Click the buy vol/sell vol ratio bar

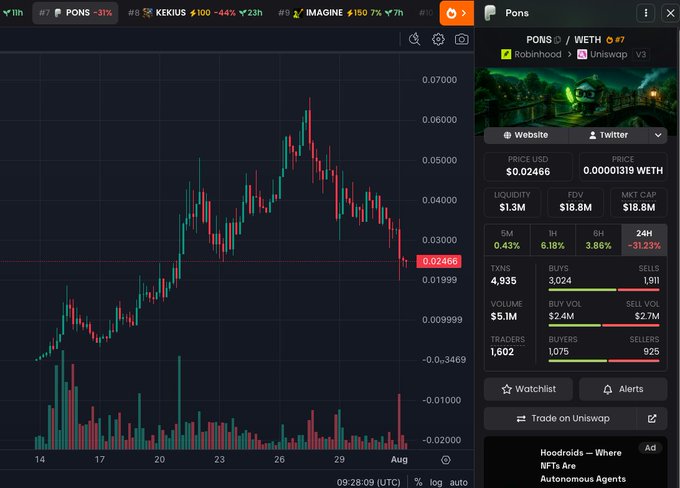(604, 325)
